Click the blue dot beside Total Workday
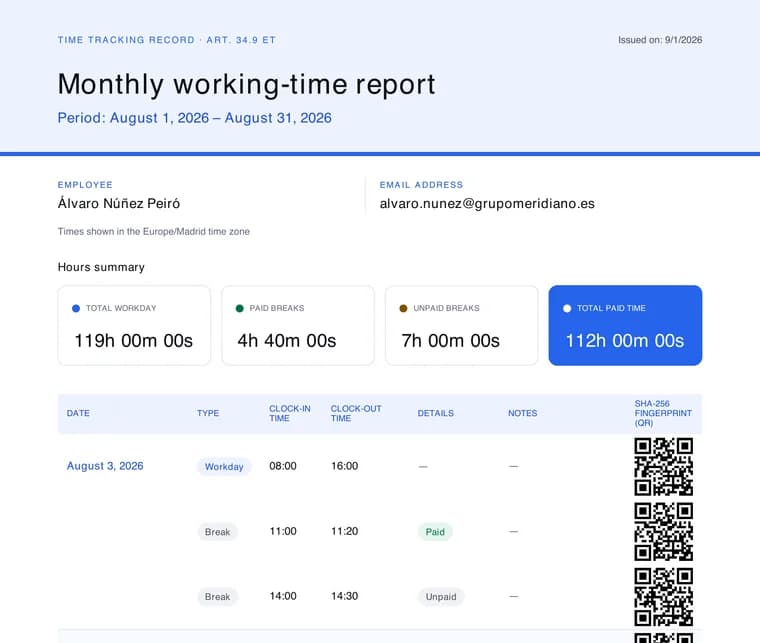Viewport: 760px width, 643px height. pos(76,308)
